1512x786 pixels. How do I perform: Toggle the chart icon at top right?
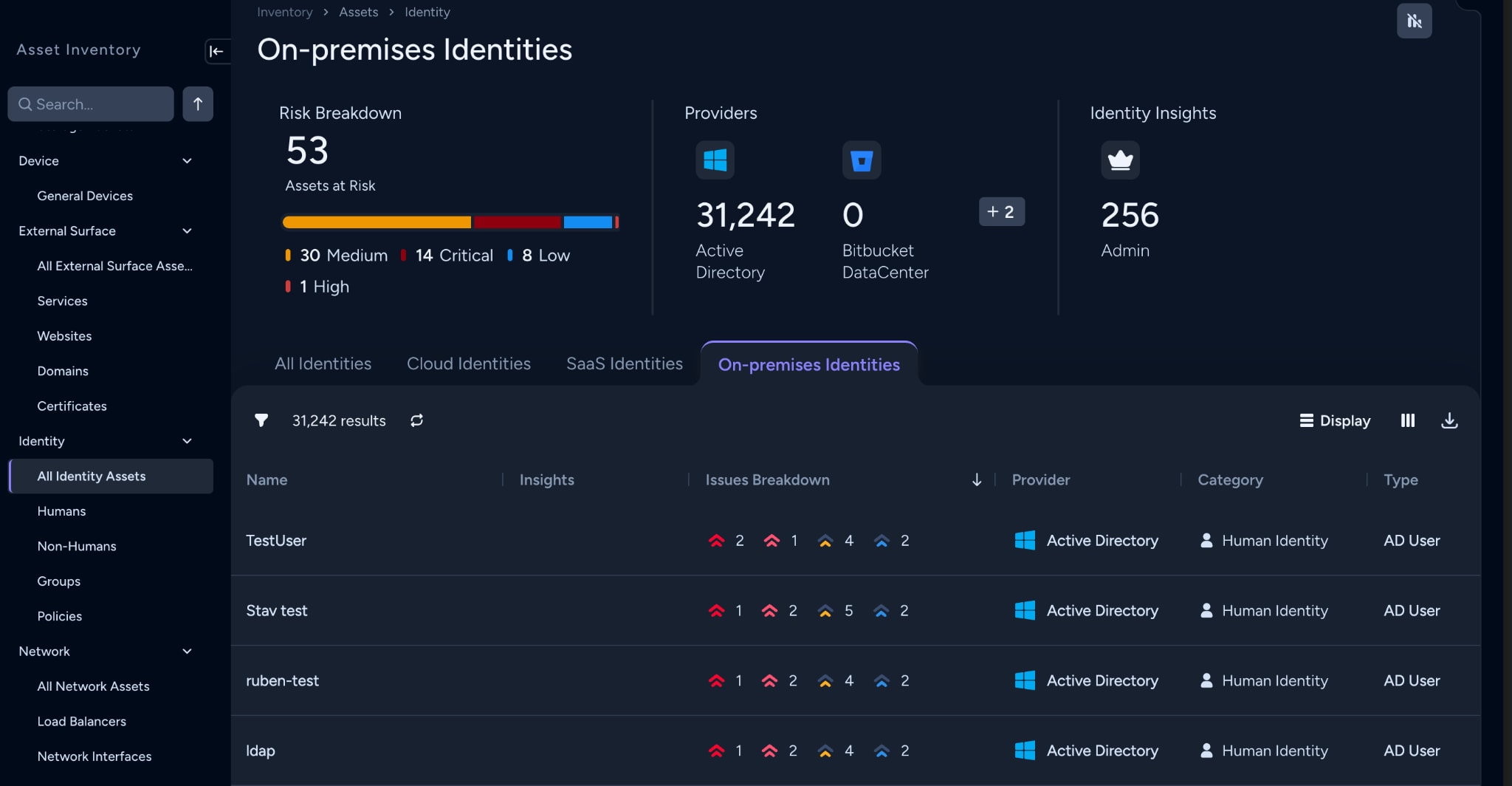coord(1414,21)
